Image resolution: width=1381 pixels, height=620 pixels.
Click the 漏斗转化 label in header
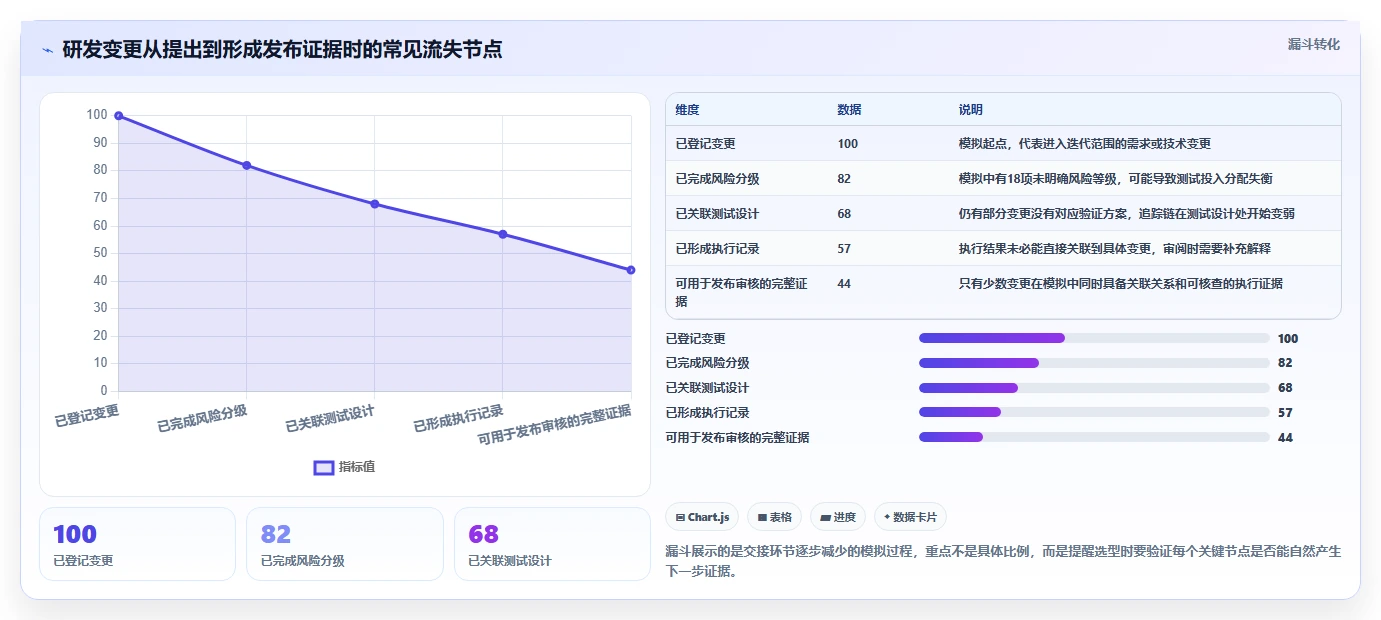[x=1313, y=44]
